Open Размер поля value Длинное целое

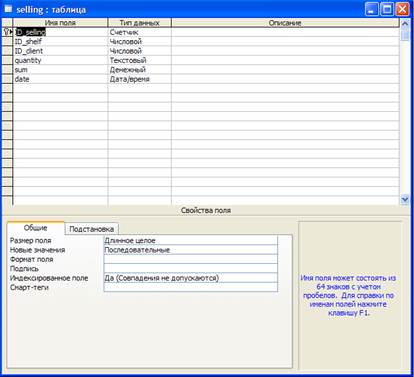pyautogui.click(x=191, y=240)
